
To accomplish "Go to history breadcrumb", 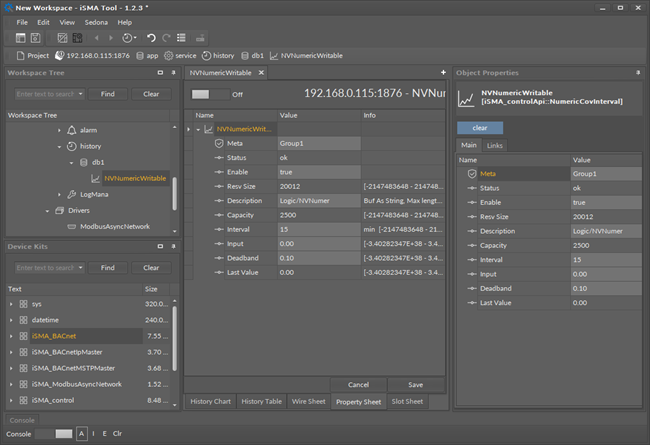I will 218,56.
